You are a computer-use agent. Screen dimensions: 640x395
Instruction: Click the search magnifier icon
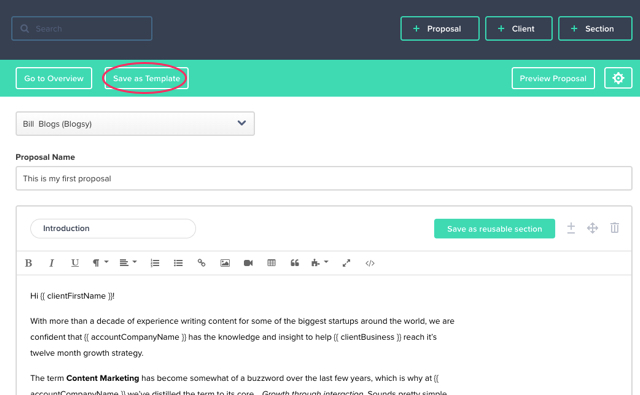(25, 29)
